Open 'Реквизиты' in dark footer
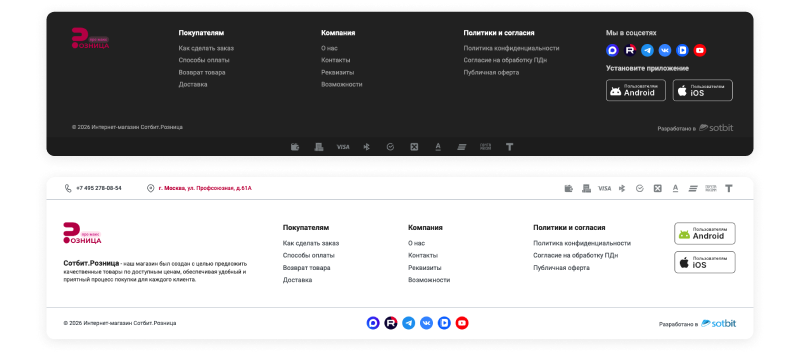 [338, 72]
